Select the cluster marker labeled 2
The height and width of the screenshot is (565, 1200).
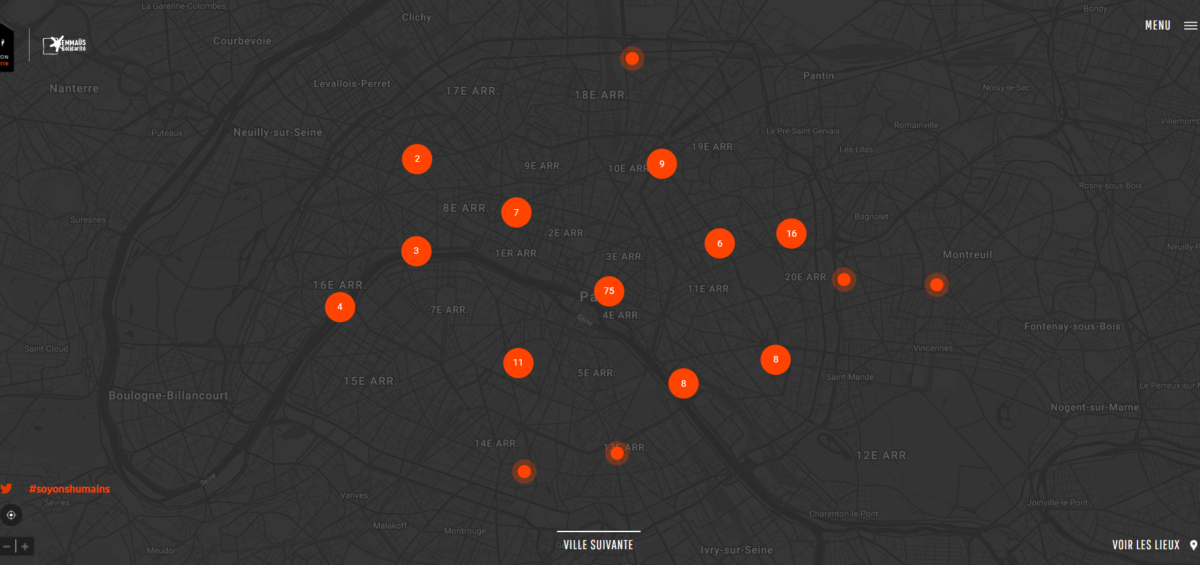point(417,159)
